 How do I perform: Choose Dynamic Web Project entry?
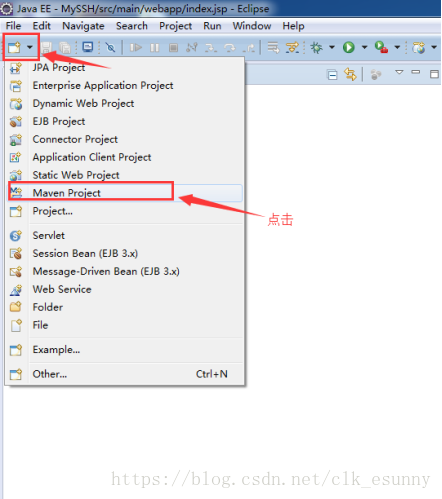point(125,104)
